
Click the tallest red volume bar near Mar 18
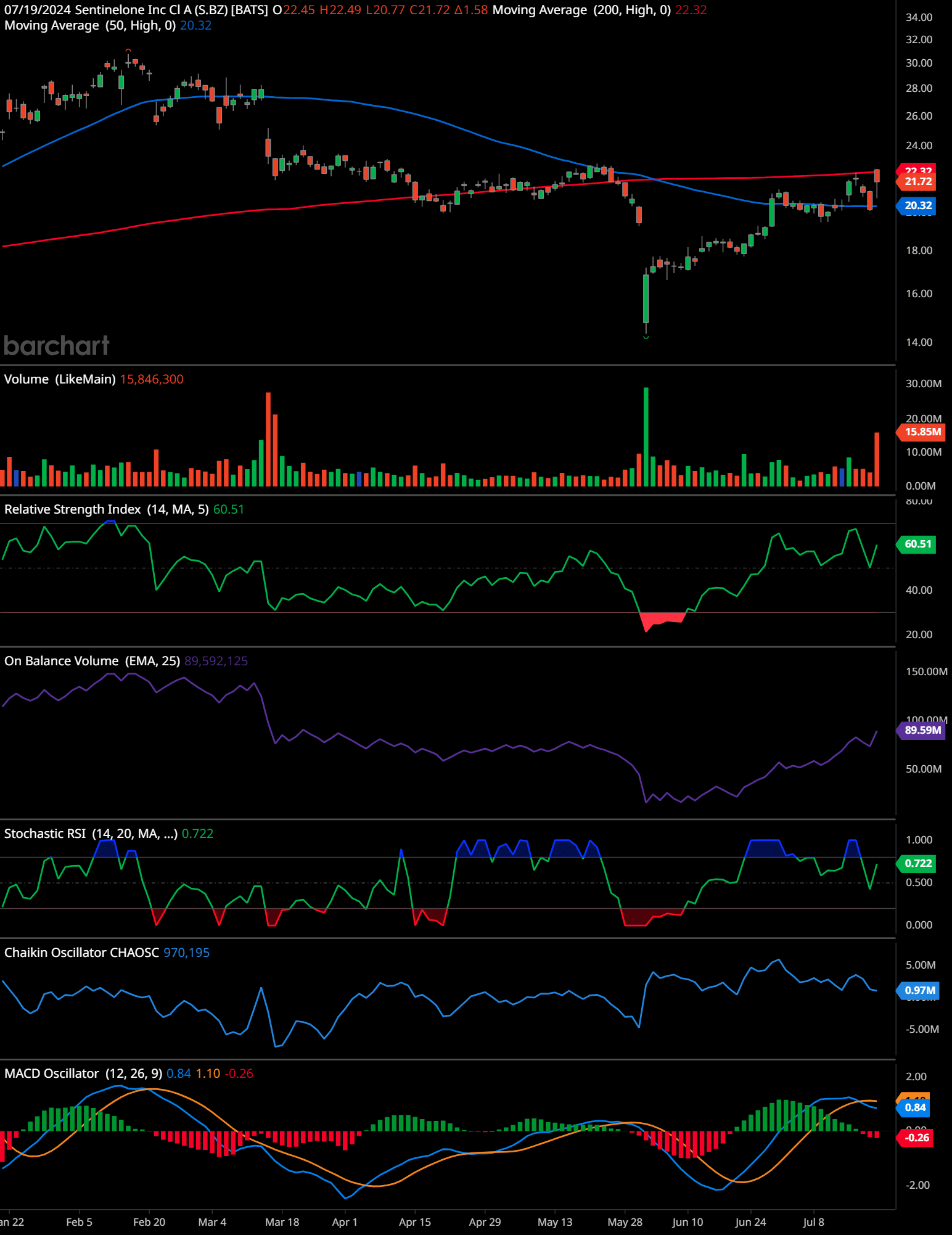[x=268, y=439]
